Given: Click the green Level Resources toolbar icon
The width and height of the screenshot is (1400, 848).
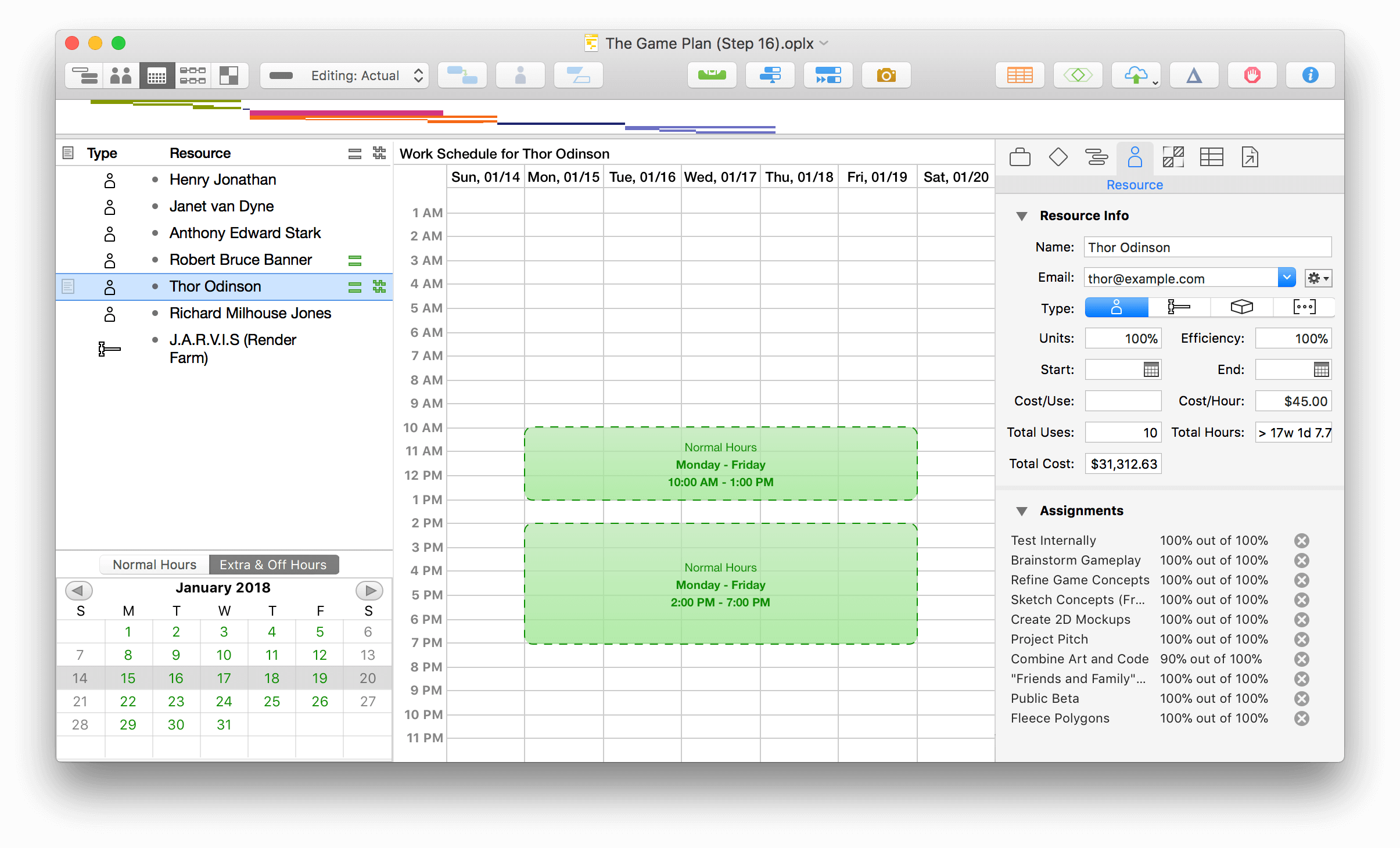Looking at the screenshot, I should pyautogui.click(x=712, y=76).
